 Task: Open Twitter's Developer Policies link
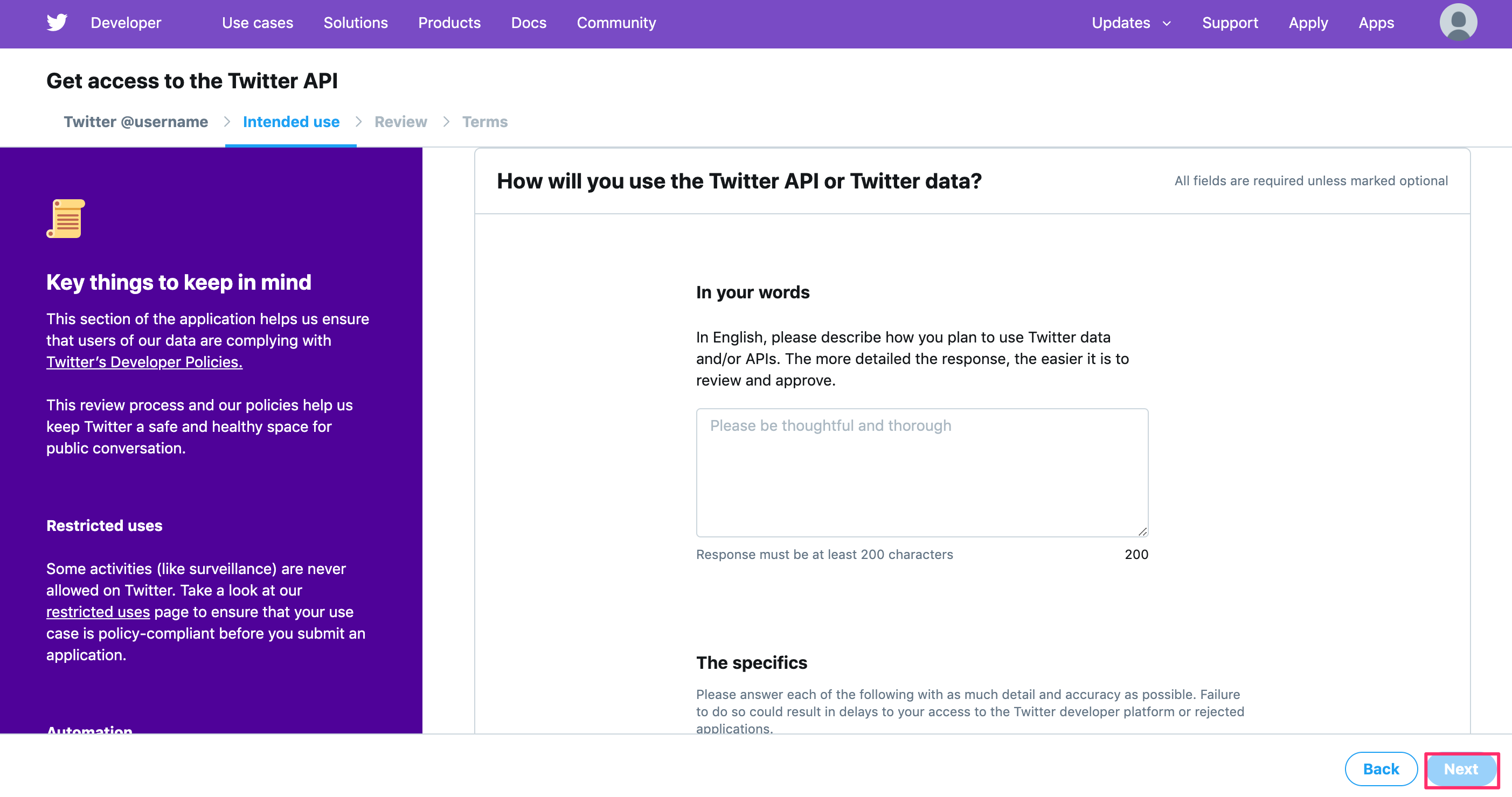coord(144,362)
